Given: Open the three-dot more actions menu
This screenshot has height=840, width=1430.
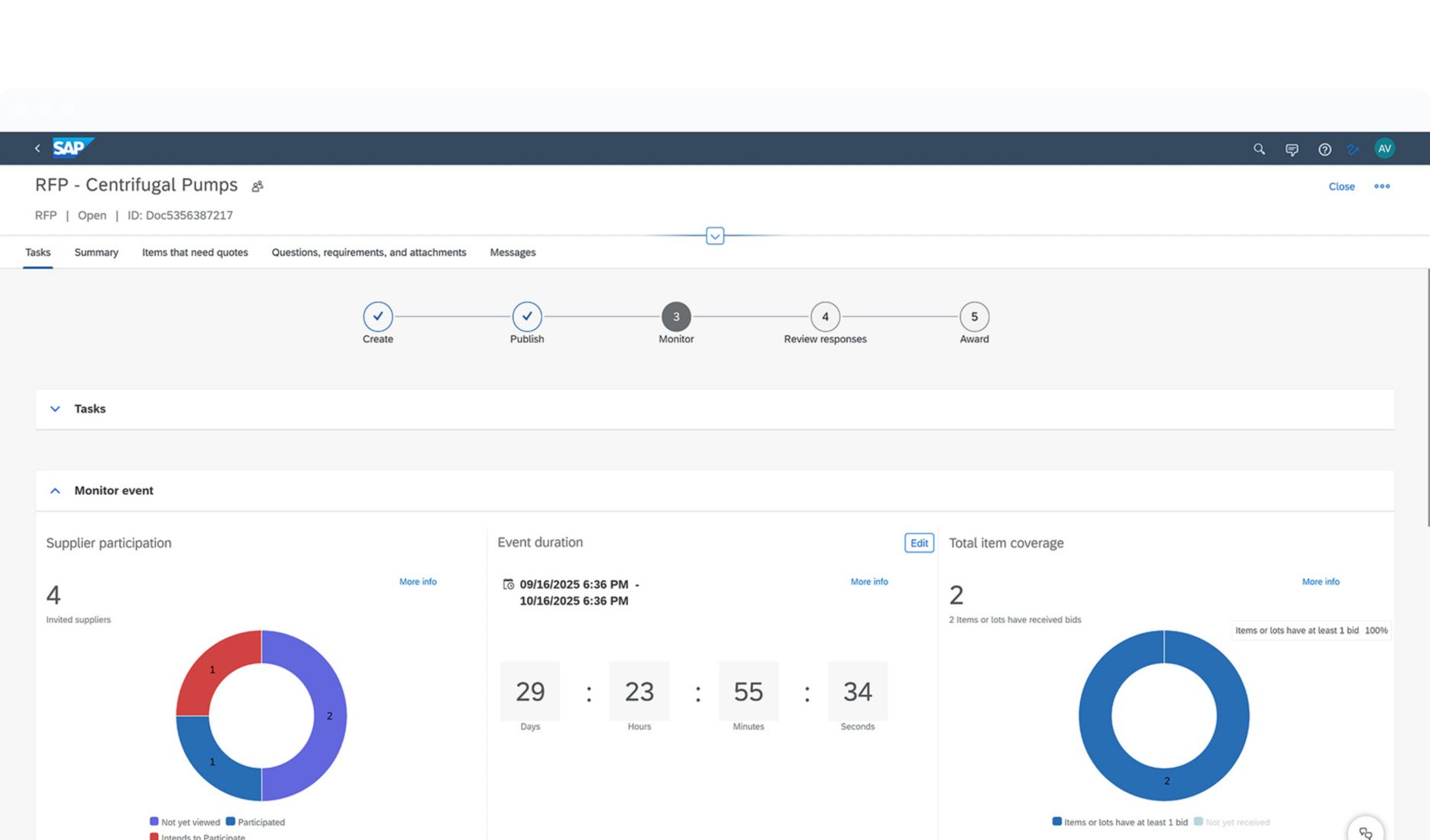Looking at the screenshot, I should tap(1382, 186).
